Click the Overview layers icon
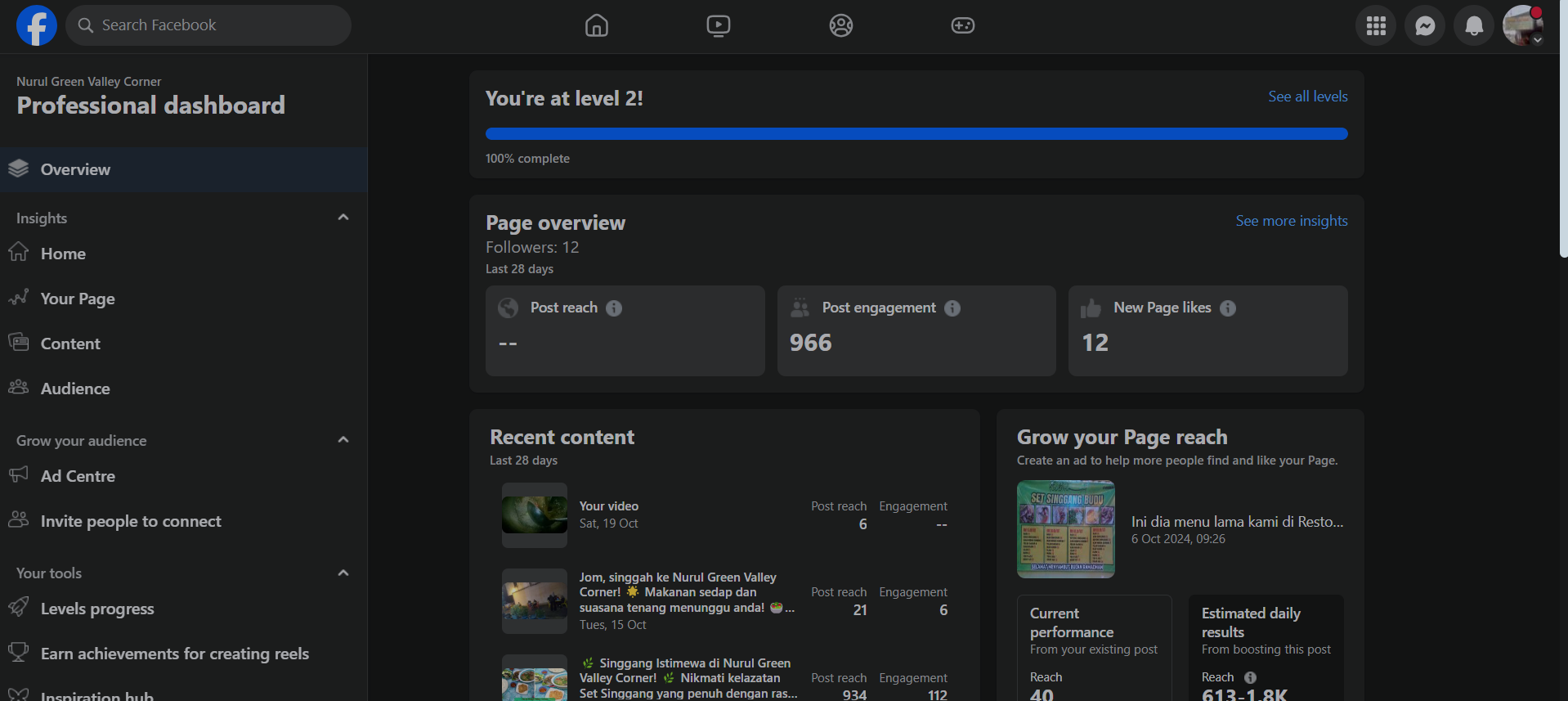The image size is (1568, 701). pyautogui.click(x=18, y=169)
